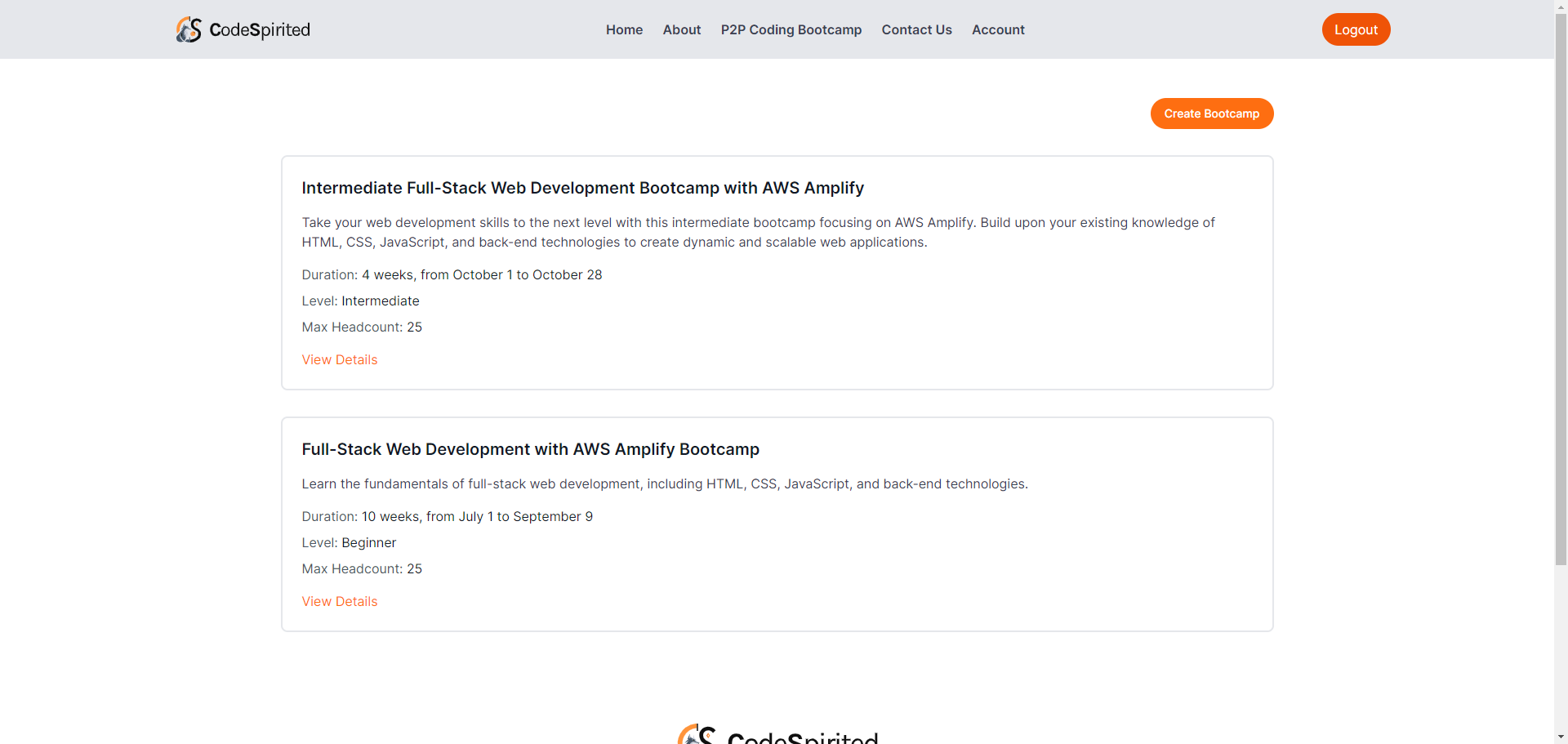View Details of the Intermediate bootcamp

click(340, 359)
